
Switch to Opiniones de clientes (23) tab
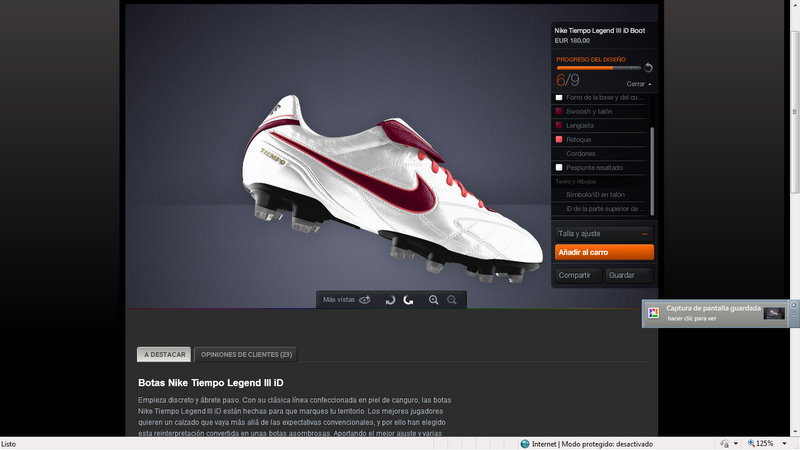coord(246,355)
